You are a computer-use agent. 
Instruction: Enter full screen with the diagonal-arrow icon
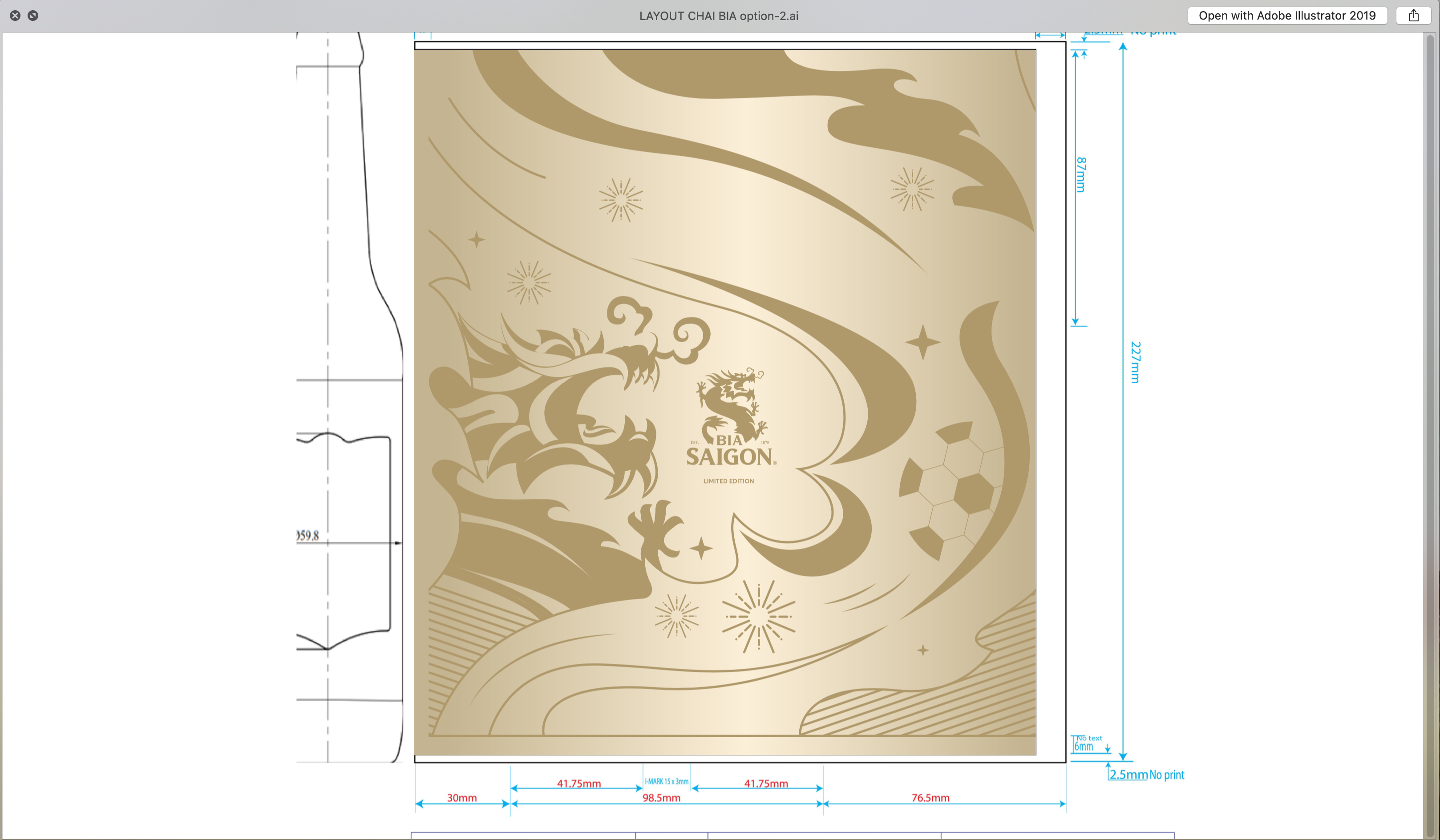(33, 16)
